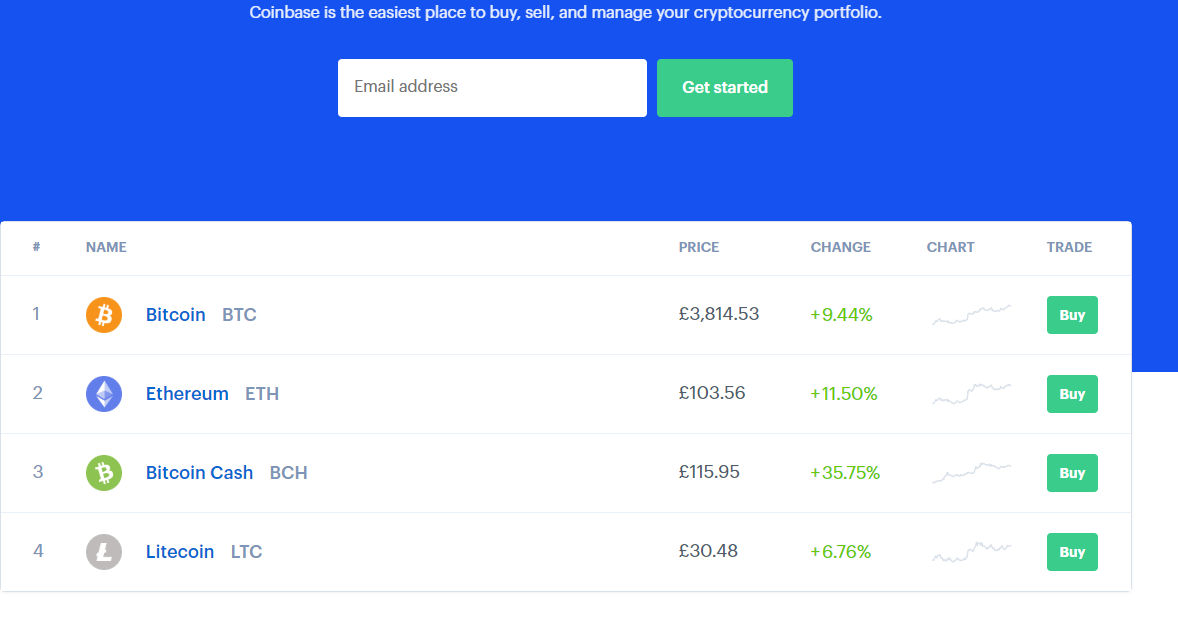This screenshot has height=630, width=1178.
Task: Buy Ethereum using its Buy button
Action: point(1072,393)
